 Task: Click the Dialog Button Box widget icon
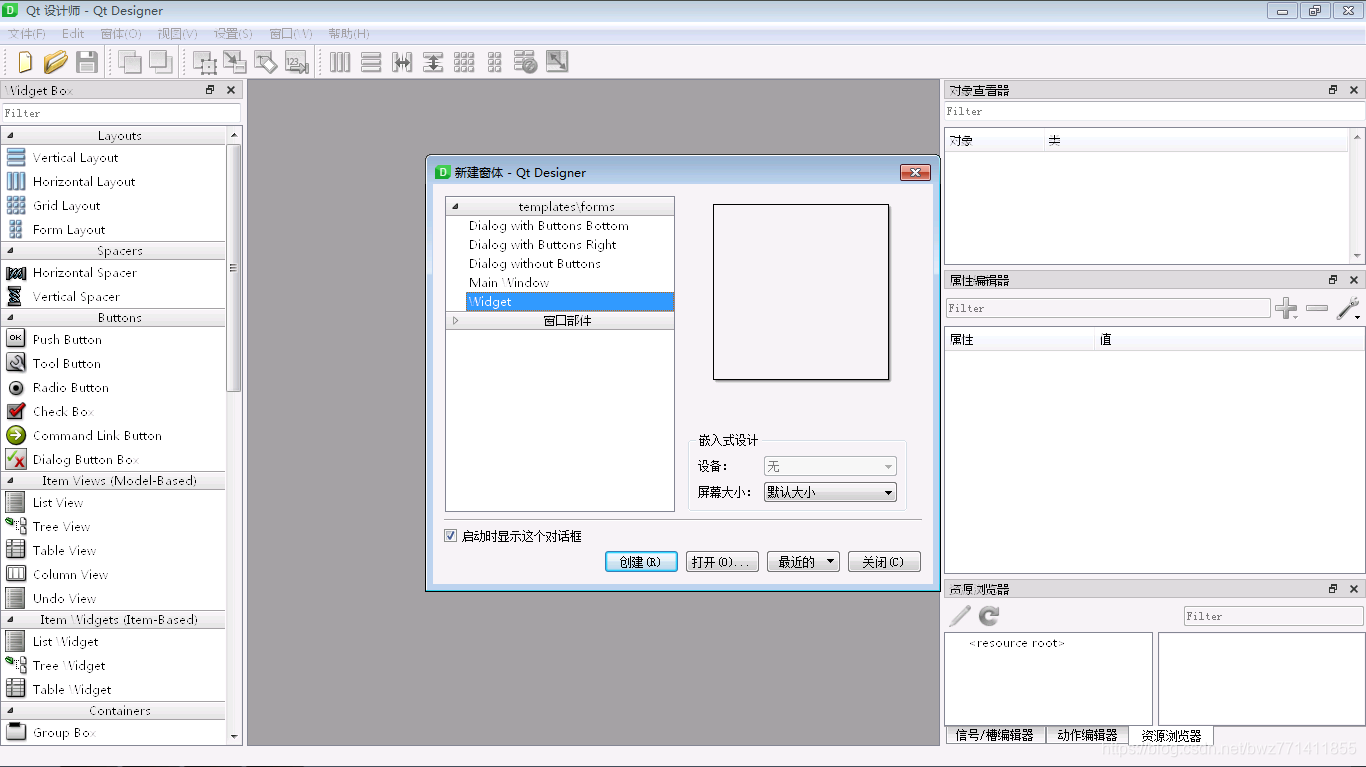coord(16,459)
